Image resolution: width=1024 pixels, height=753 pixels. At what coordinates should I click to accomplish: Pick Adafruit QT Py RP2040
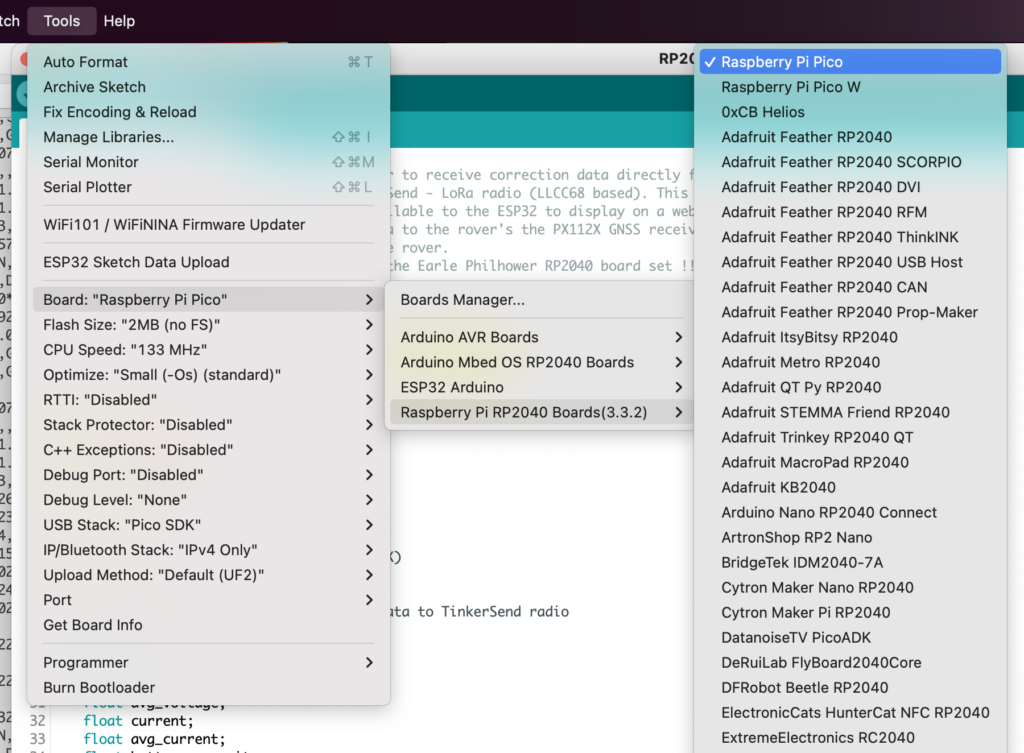[x=850, y=387]
